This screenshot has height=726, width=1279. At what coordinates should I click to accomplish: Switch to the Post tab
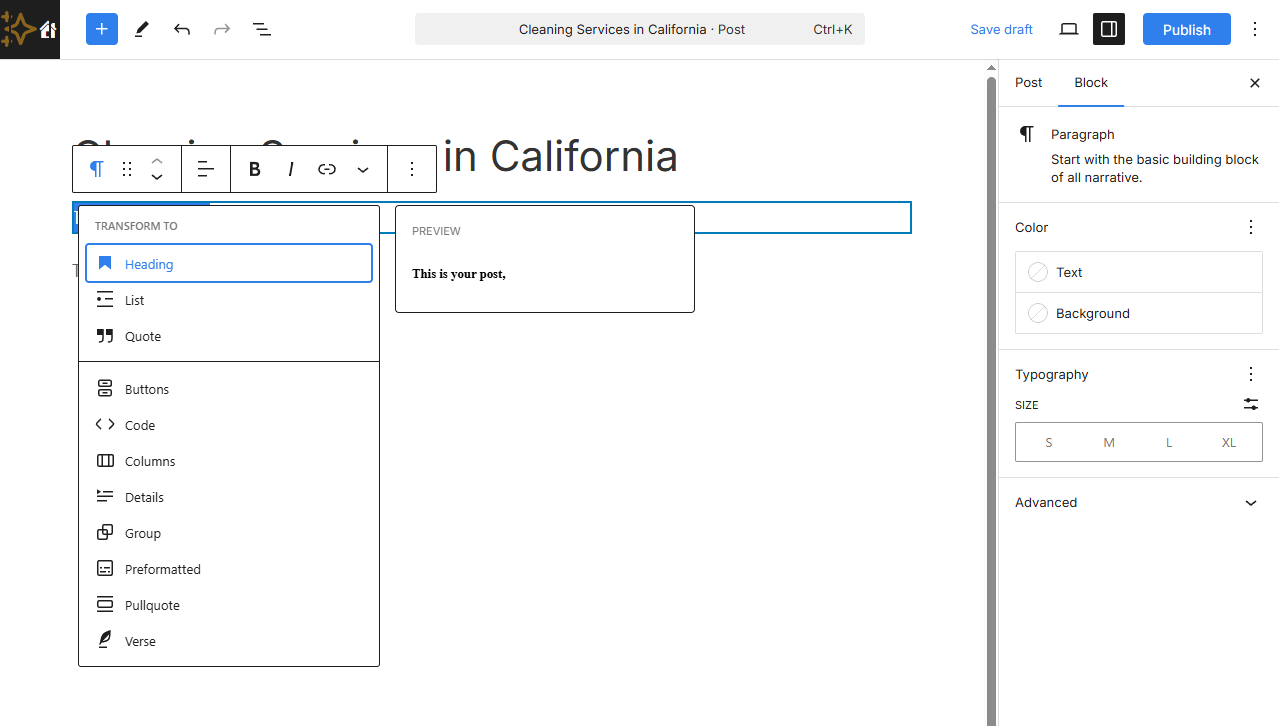coord(1028,82)
